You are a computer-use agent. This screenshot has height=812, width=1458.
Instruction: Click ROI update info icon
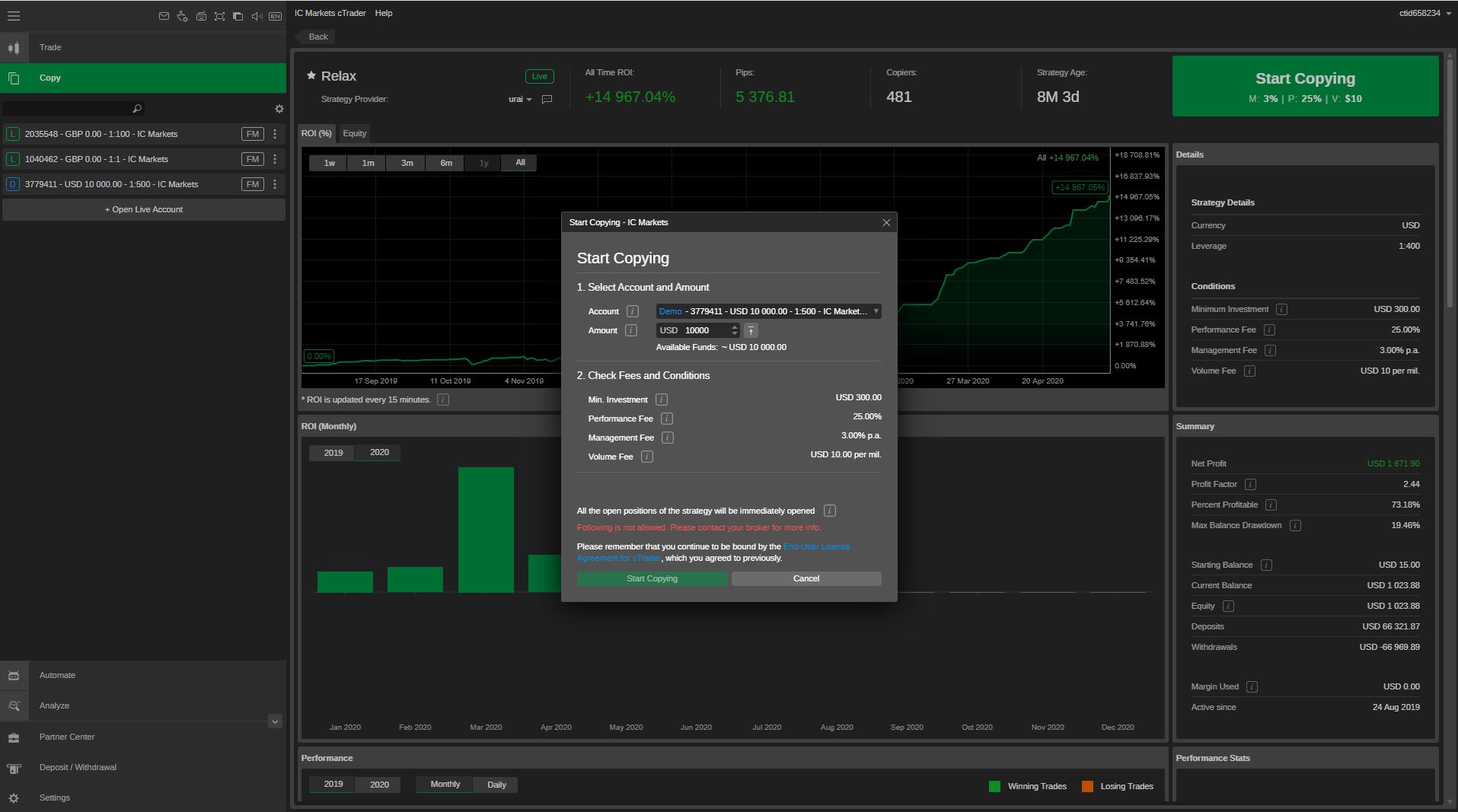coord(443,400)
